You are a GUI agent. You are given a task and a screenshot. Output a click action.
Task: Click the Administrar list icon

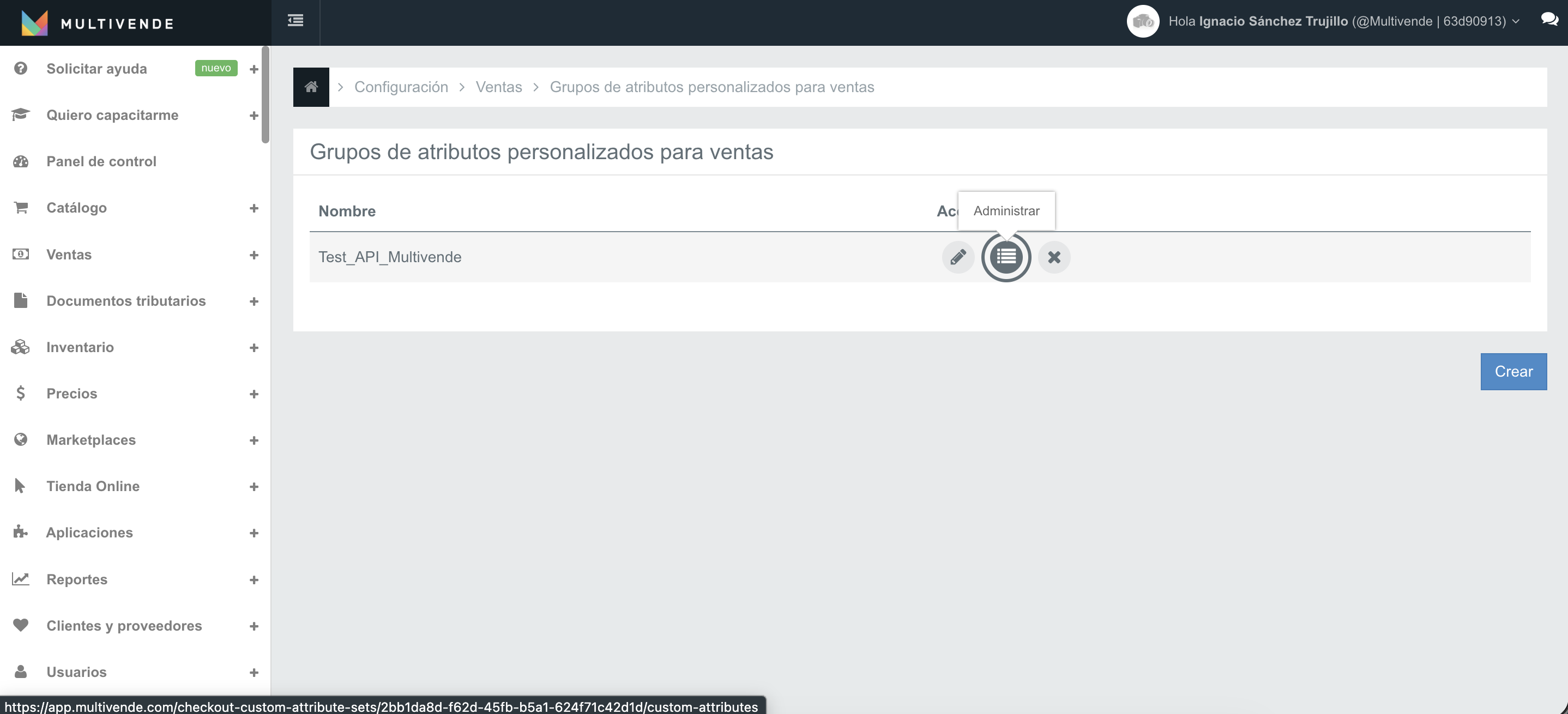coord(1005,257)
